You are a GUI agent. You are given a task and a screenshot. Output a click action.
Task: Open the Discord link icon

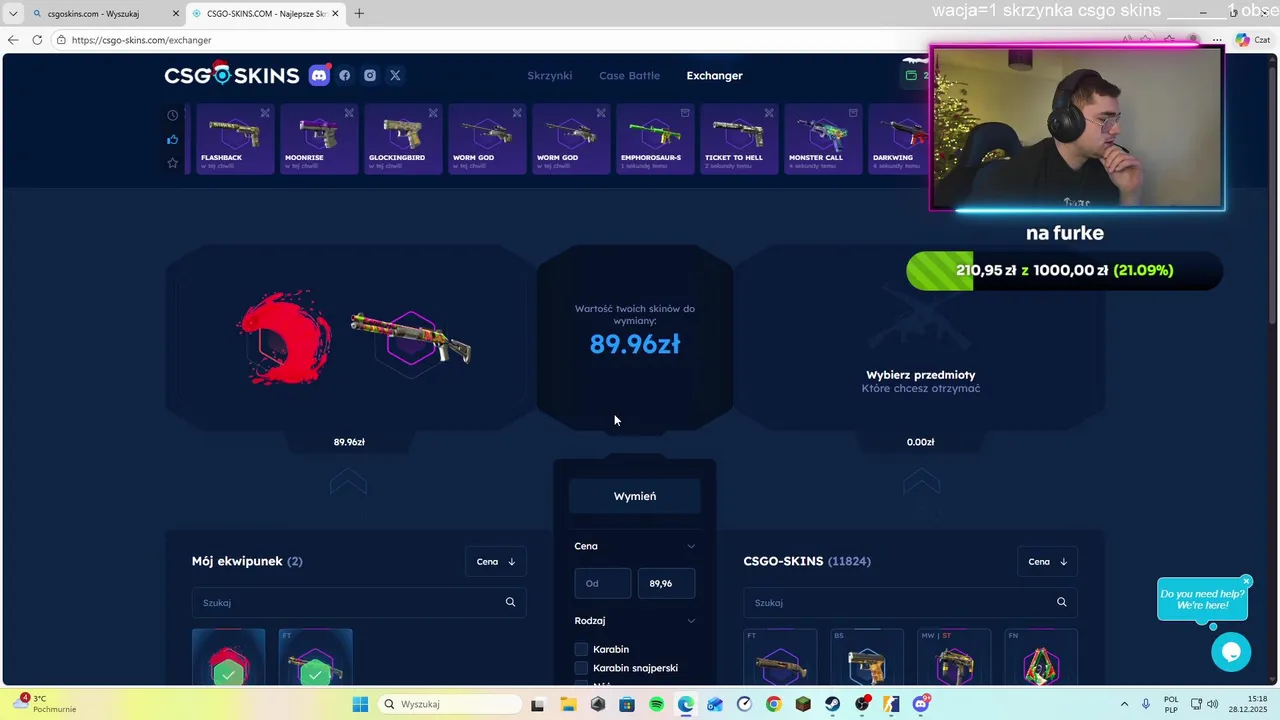coord(319,75)
